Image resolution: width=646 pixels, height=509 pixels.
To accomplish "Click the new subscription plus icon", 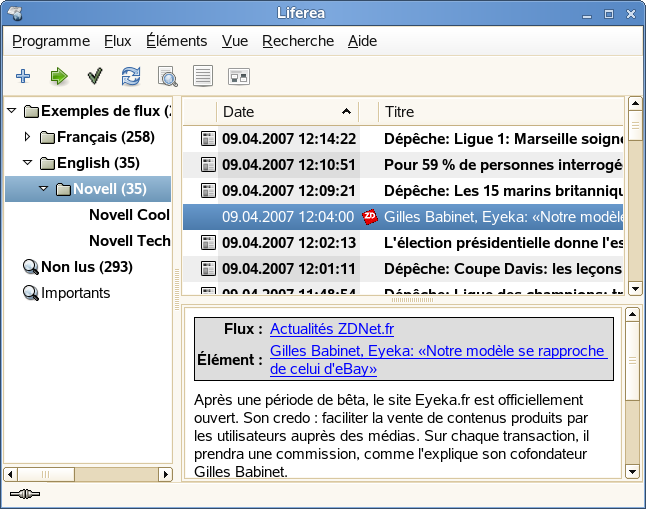I will click(x=24, y=76).
